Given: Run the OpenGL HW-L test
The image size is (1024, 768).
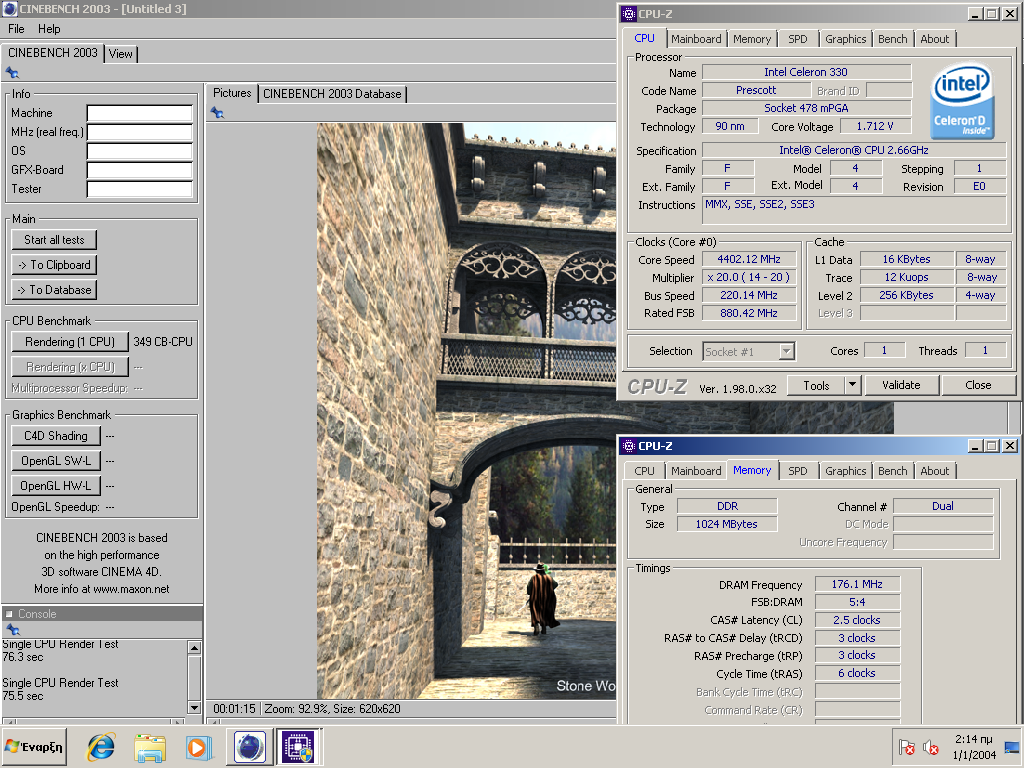Looking at the screenshot, I should 56,485.
